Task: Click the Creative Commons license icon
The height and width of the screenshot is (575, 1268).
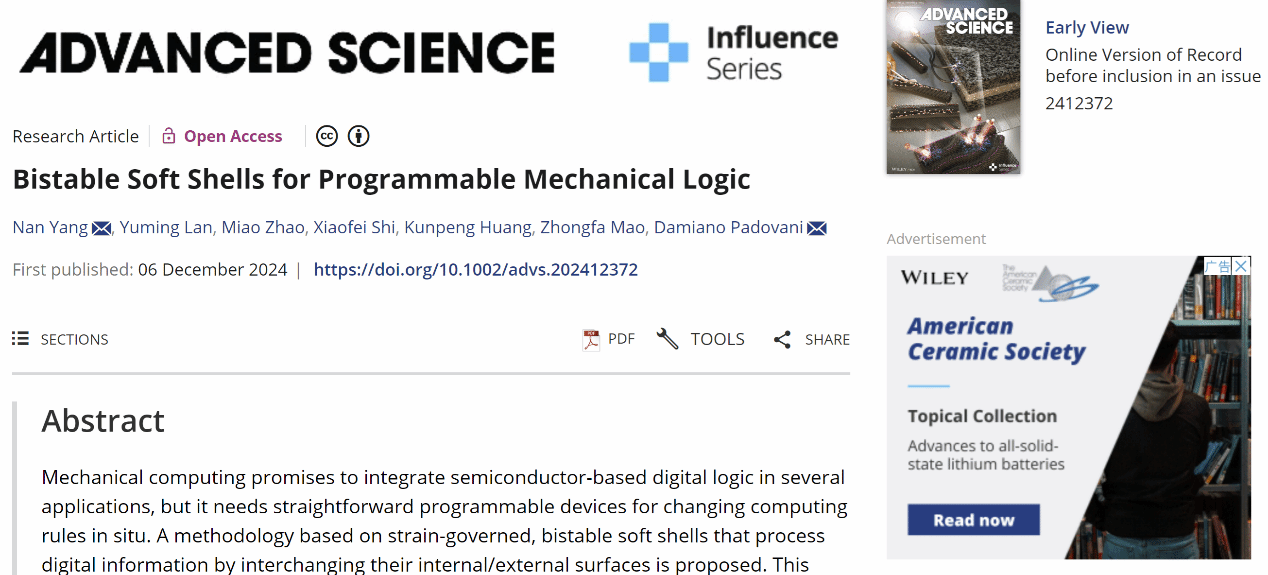Action: 326,136
